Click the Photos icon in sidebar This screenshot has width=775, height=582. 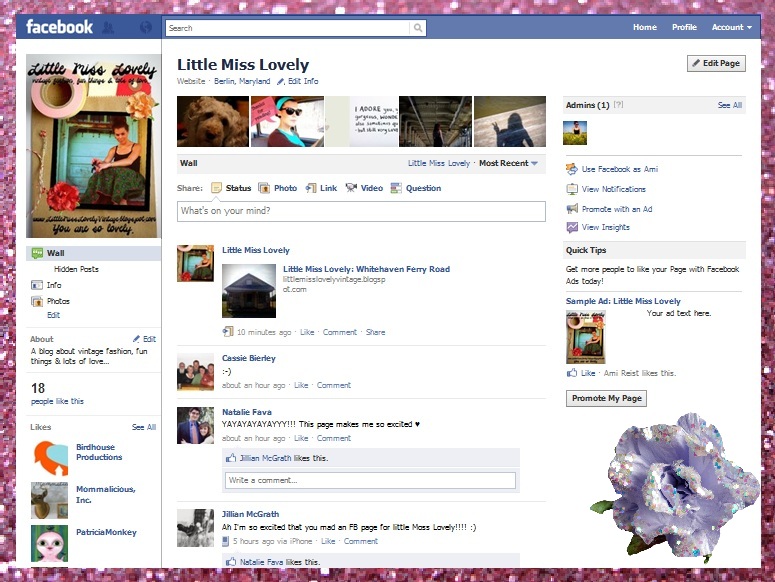(37, 301)
